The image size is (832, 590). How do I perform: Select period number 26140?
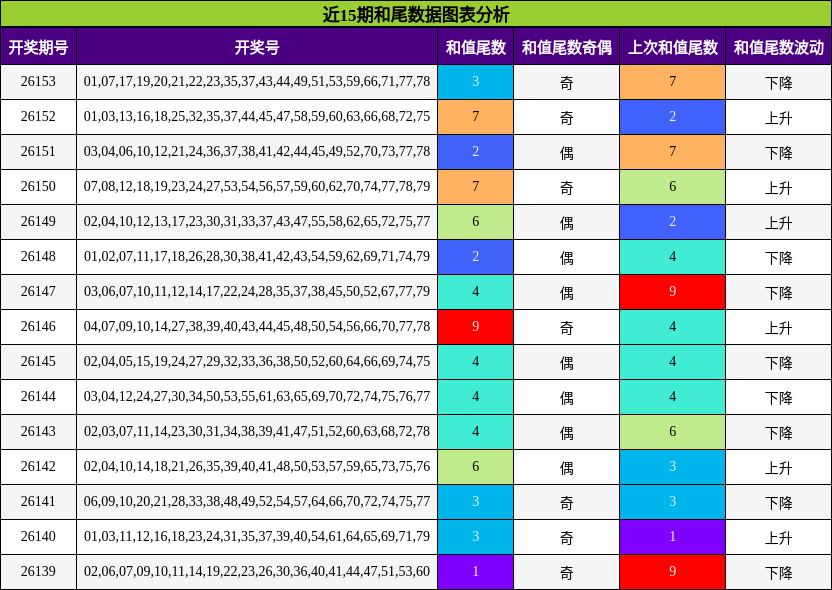pos(38,537)
